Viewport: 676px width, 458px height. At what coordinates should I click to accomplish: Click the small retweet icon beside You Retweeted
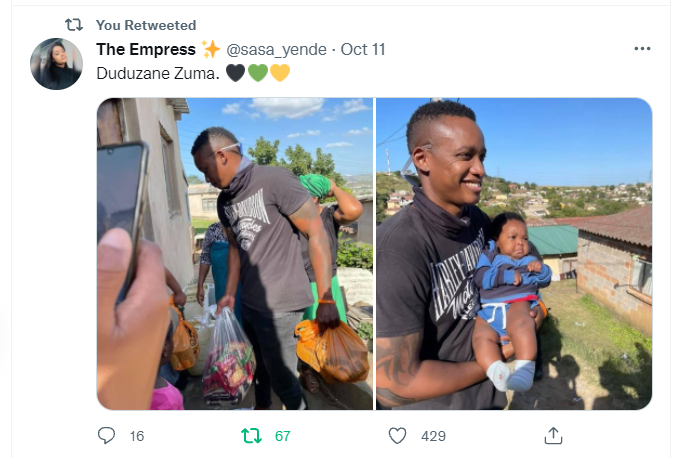(x=74, y=25)
